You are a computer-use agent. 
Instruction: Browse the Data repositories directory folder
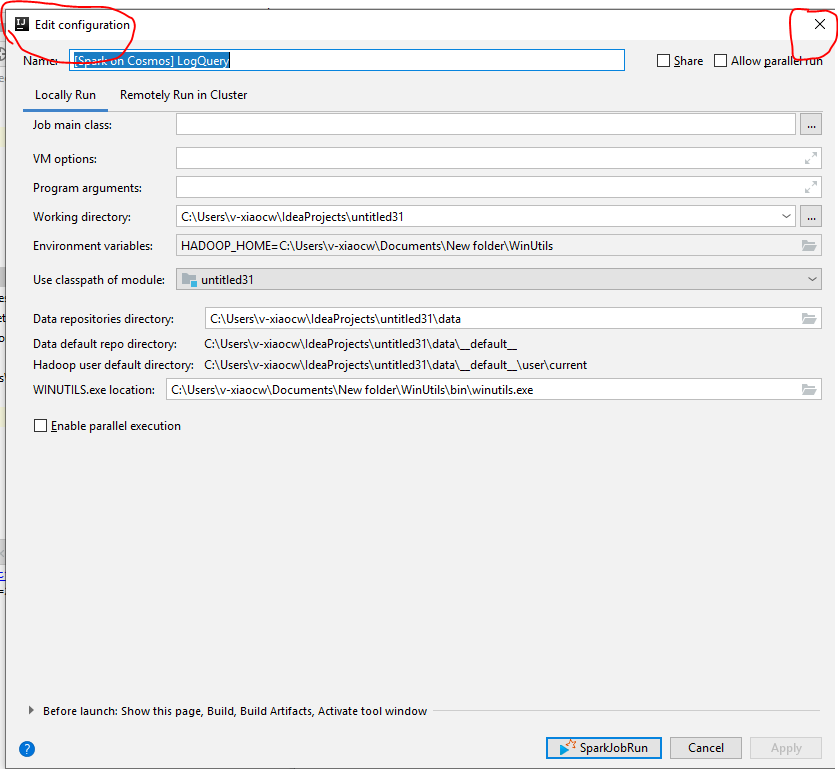pos(808,318)
